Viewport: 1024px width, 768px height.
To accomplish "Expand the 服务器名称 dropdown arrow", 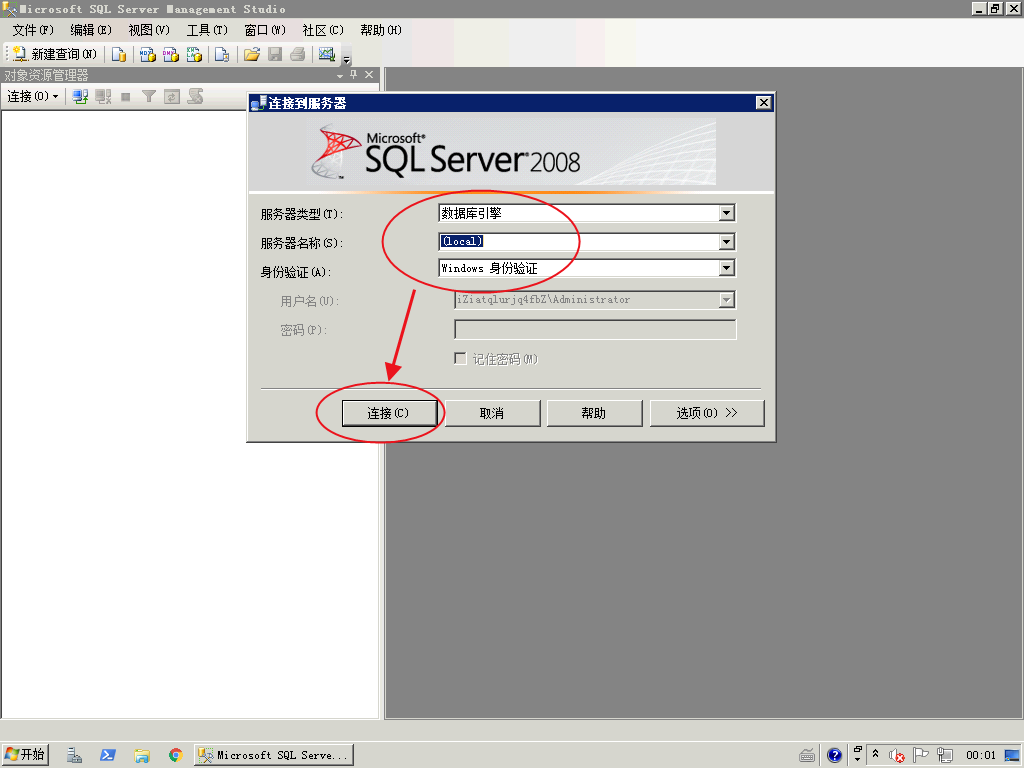I will 726,242.
